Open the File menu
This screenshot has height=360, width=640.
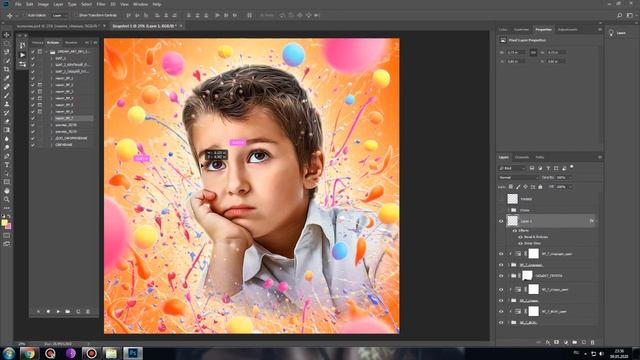pos(18,4)
